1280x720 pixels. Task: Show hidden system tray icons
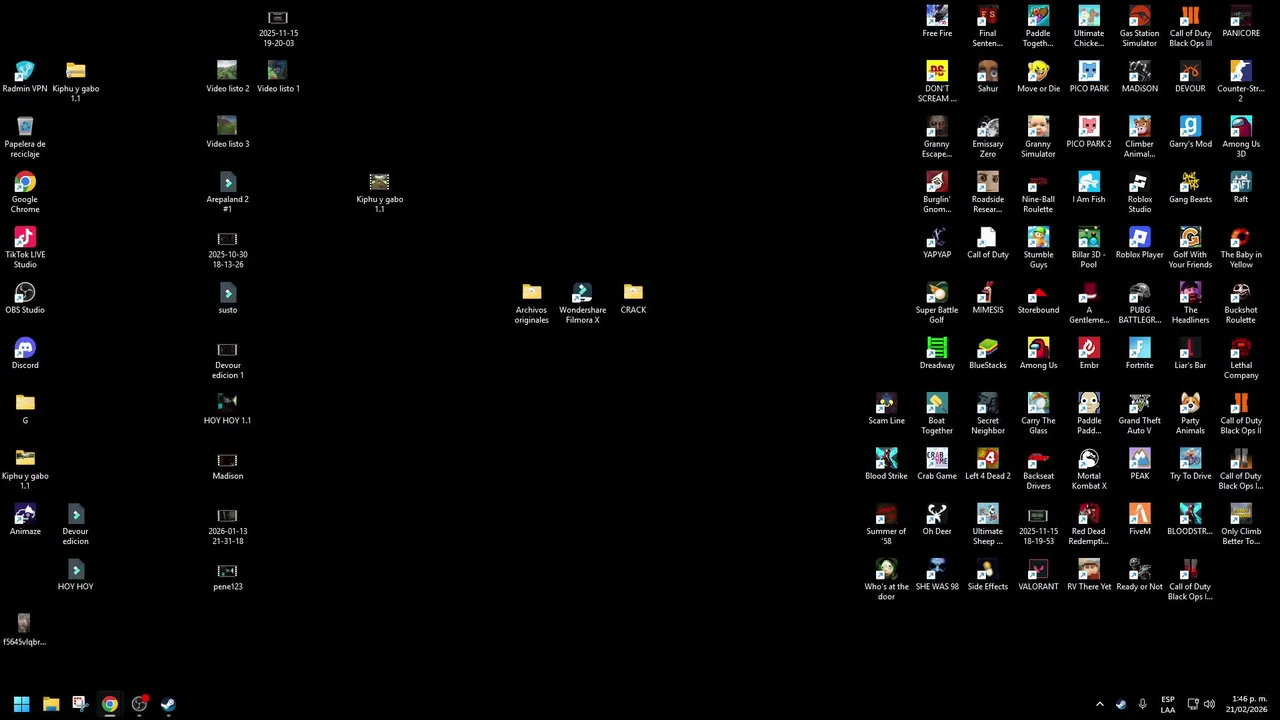tap(1099, 704)
